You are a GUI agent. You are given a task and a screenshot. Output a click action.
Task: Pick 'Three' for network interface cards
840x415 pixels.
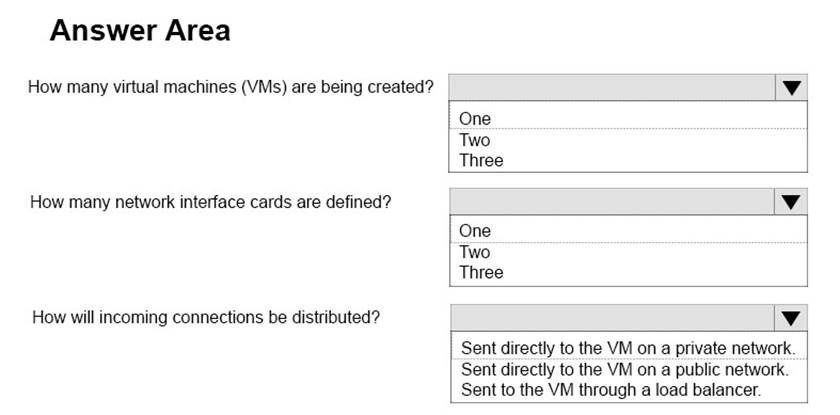point(481,272)
